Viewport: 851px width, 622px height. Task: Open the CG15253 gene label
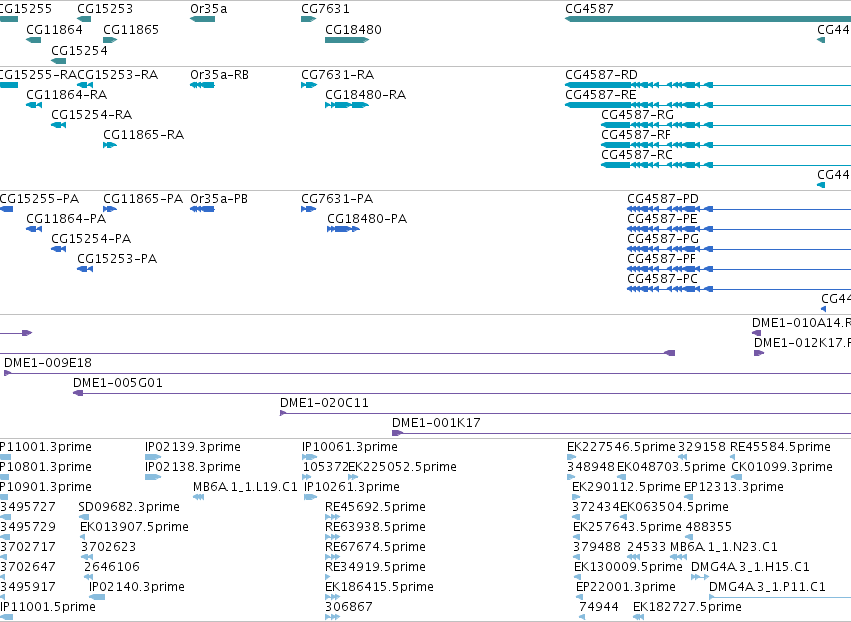(x=105, y=9)
